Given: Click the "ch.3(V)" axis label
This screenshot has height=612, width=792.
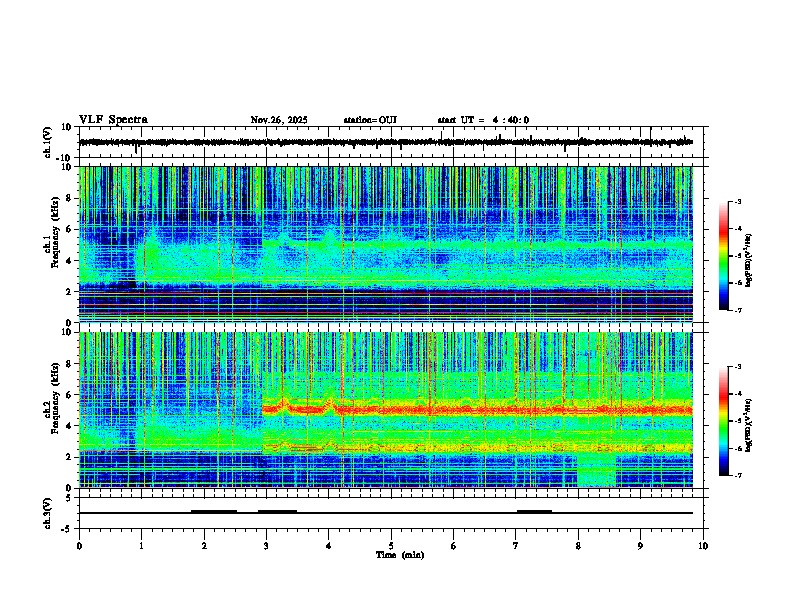Looking at the screenshot, I should click(48, 513).
